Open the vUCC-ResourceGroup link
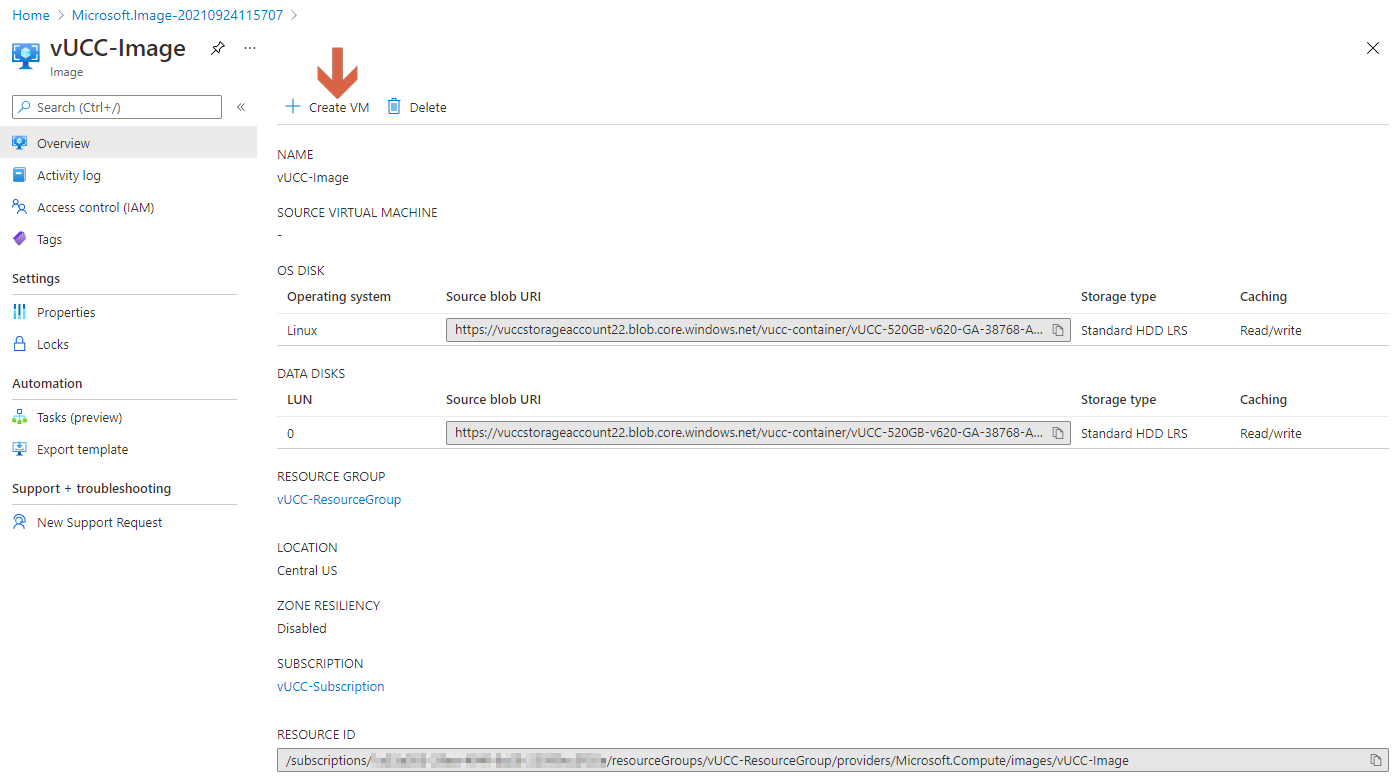 coord(339,499)
